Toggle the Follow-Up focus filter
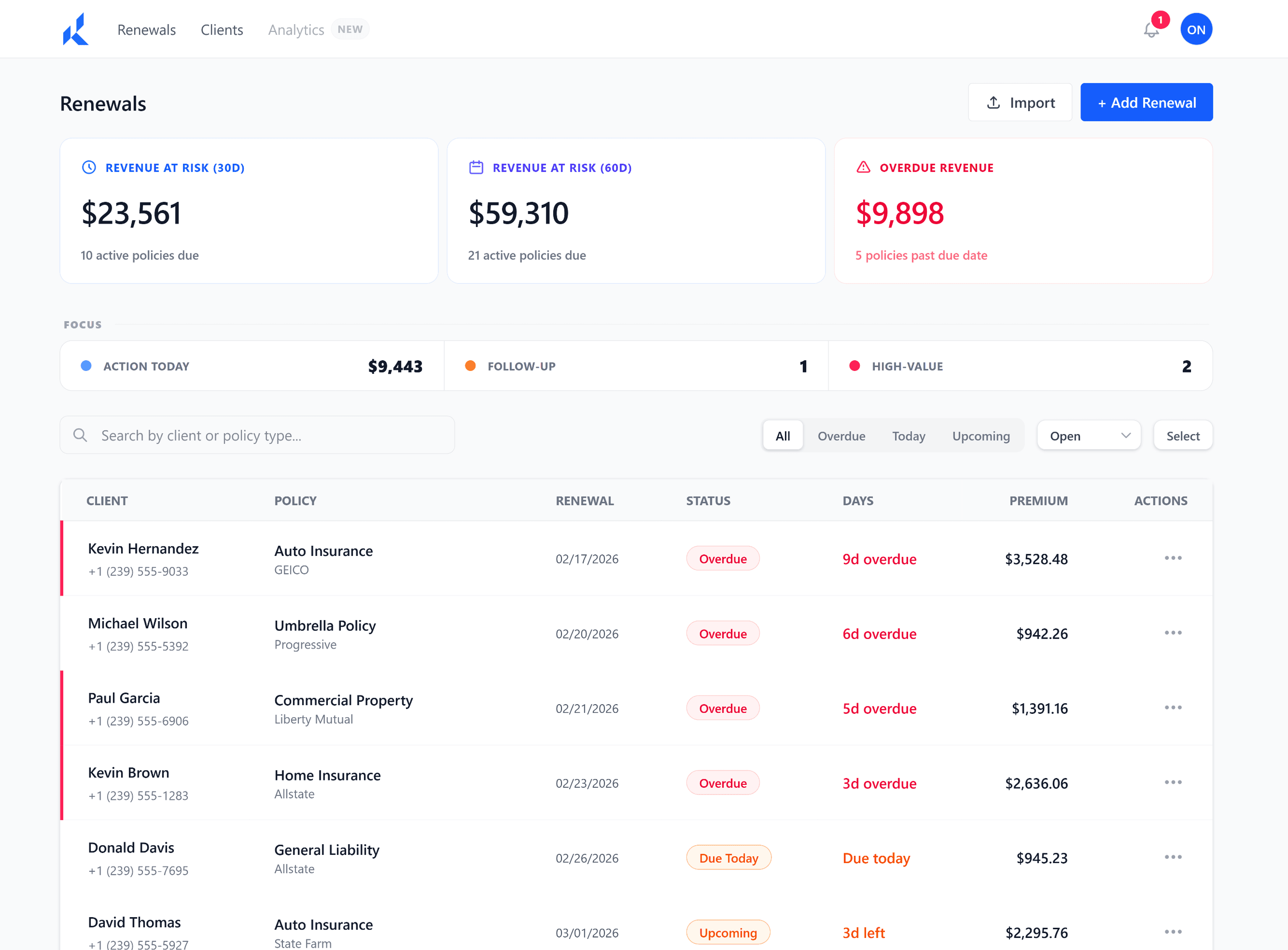The height and width of the screenshot is (950, 1288). [x=635, y=366]
